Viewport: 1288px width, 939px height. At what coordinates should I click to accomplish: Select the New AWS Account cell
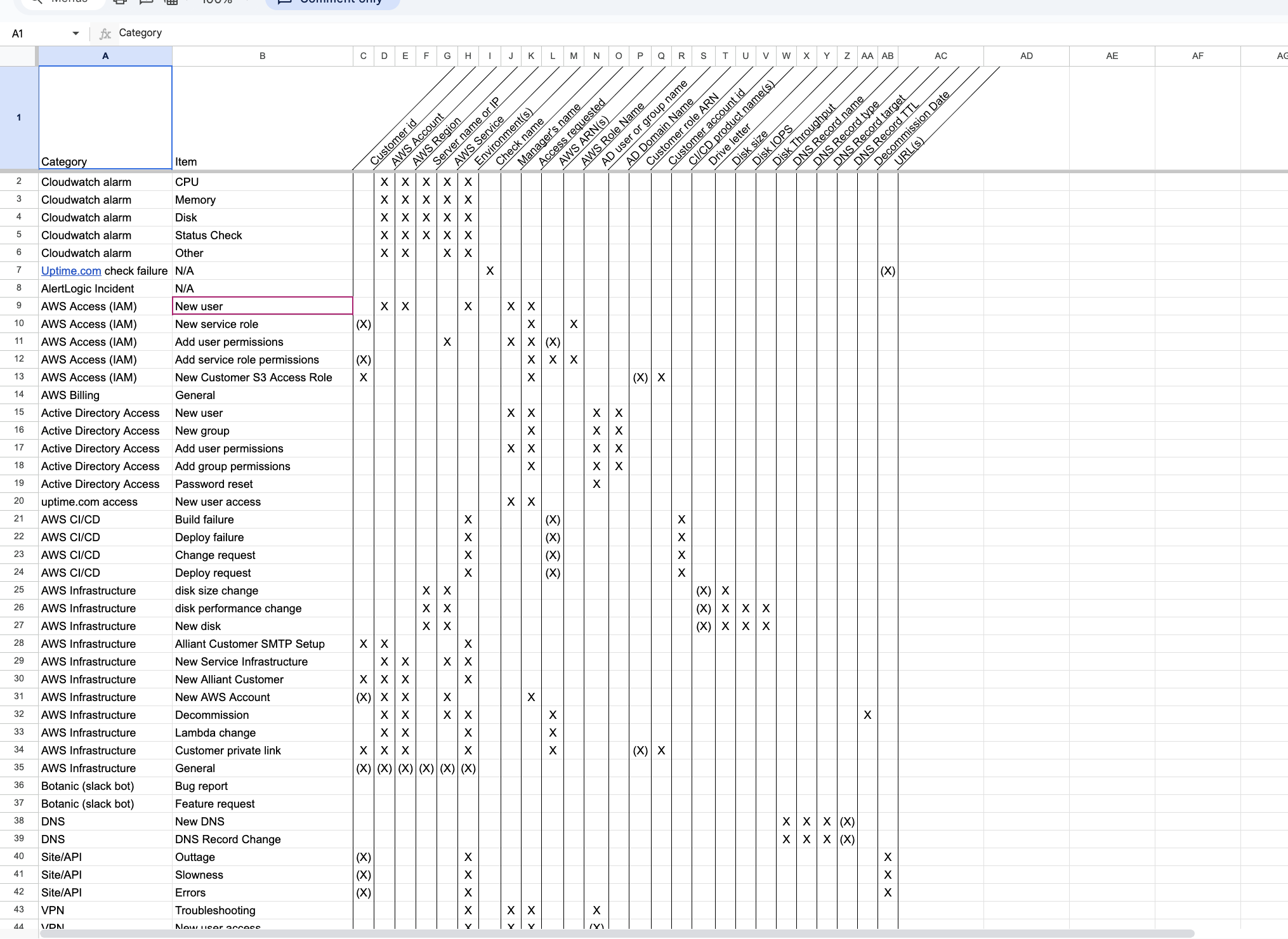(x=263, y=697)
